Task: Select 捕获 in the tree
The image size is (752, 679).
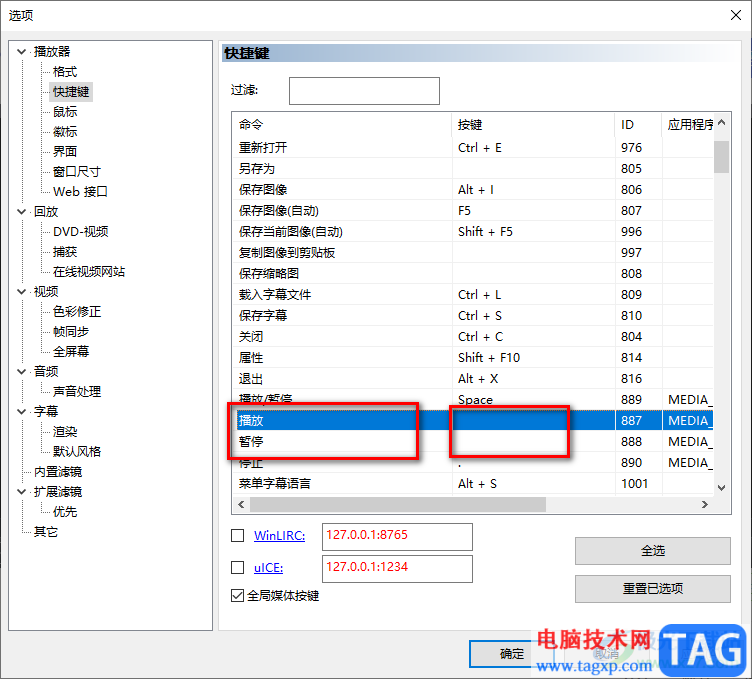Action: coord(65,252)
